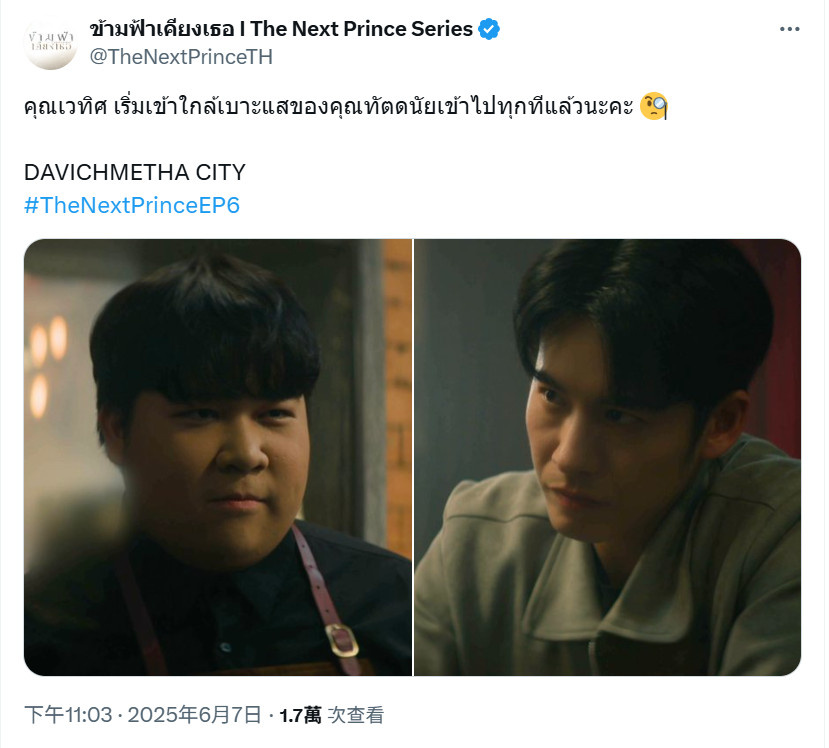829x748 pixels.
Task: Click the 2025年6月7日 post date
Action: (x=195, y=715)
